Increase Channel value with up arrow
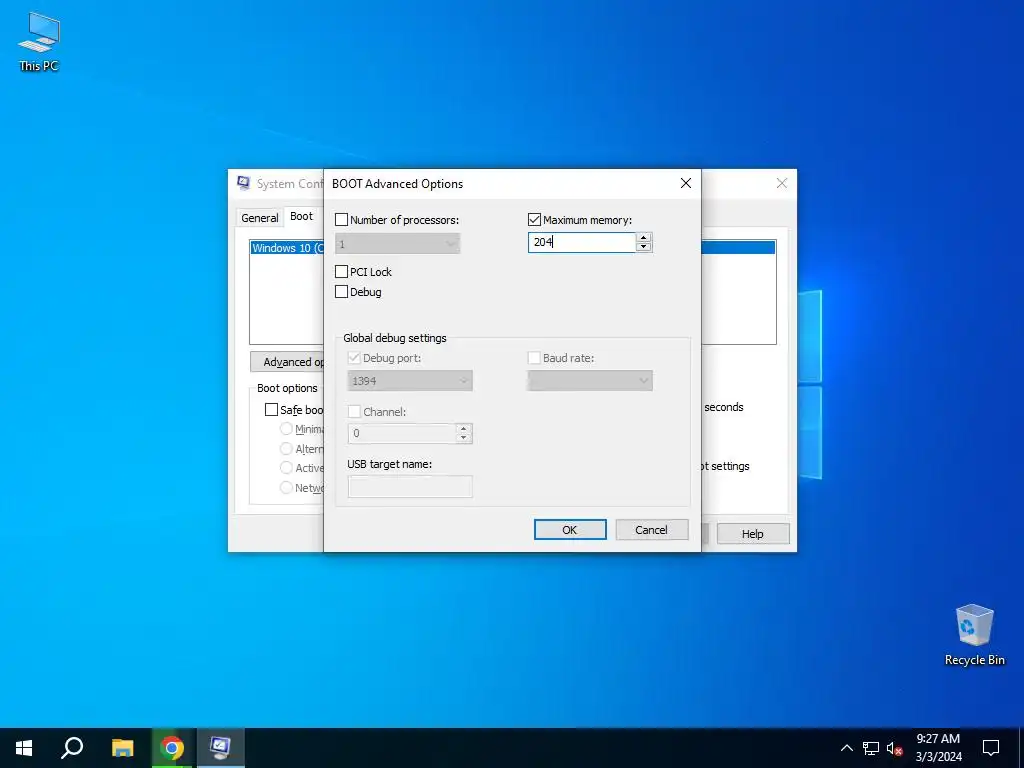Viewport: 1024px width, 768px height. click(464, 428)
